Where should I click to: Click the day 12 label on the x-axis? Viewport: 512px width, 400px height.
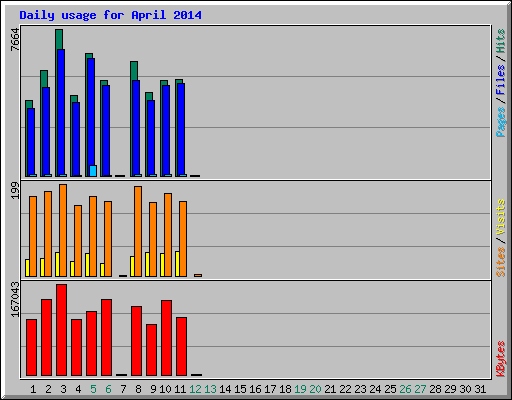pos(195,389)
